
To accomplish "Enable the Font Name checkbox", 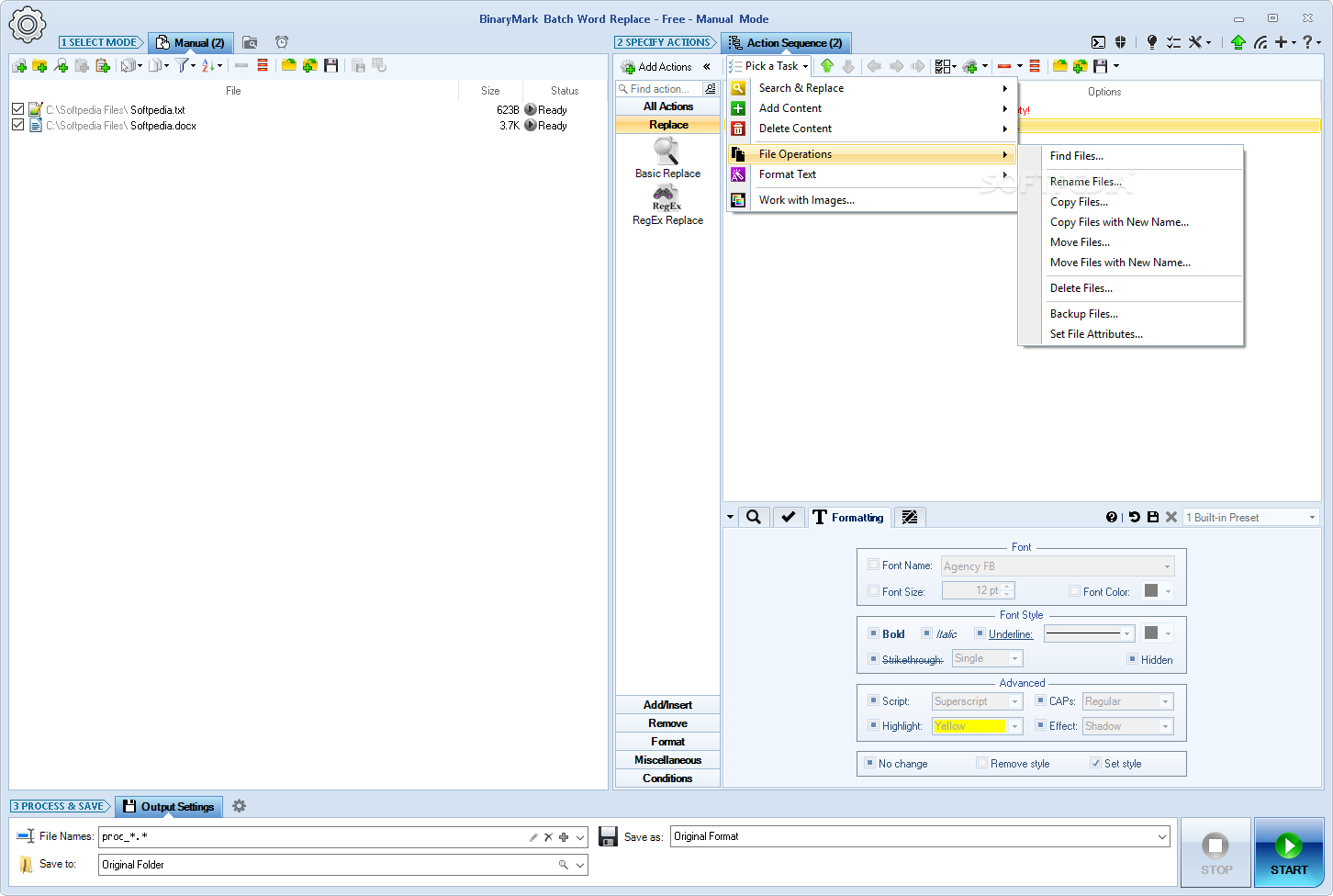I will coord(873,565).
